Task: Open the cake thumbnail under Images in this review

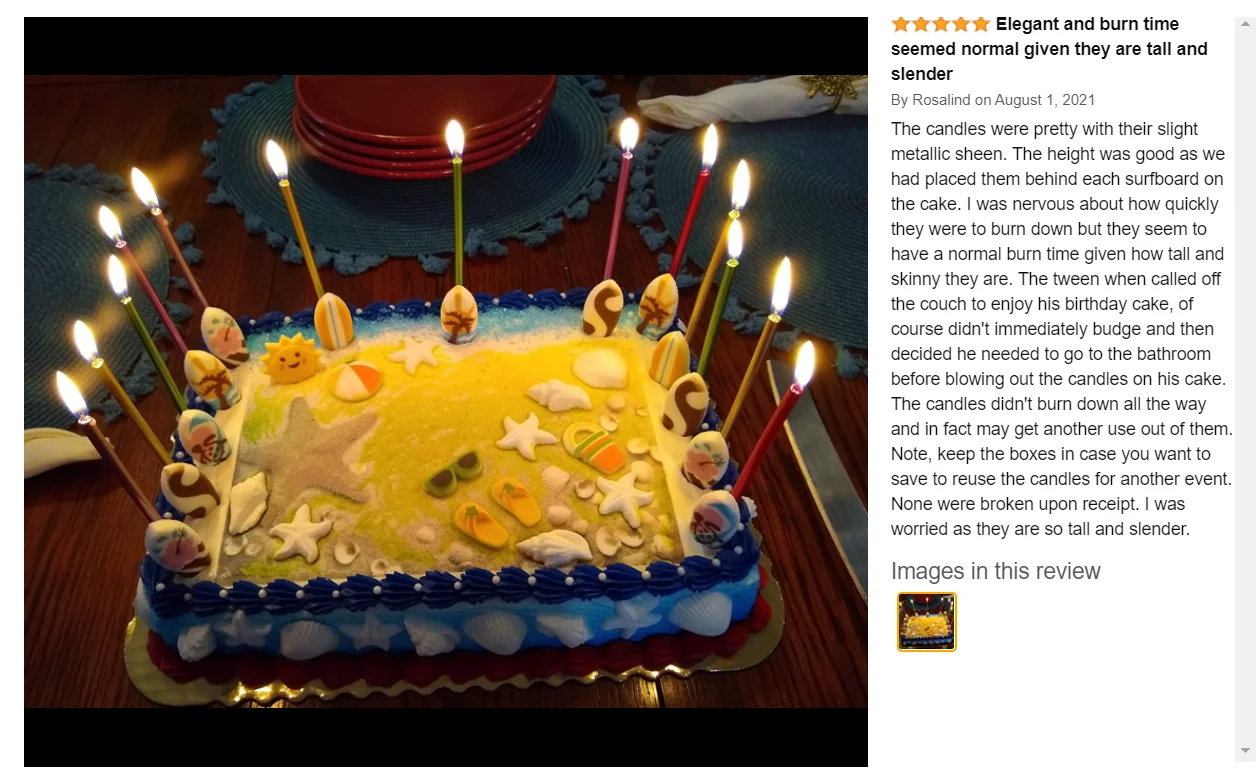Action: [926, 622]
